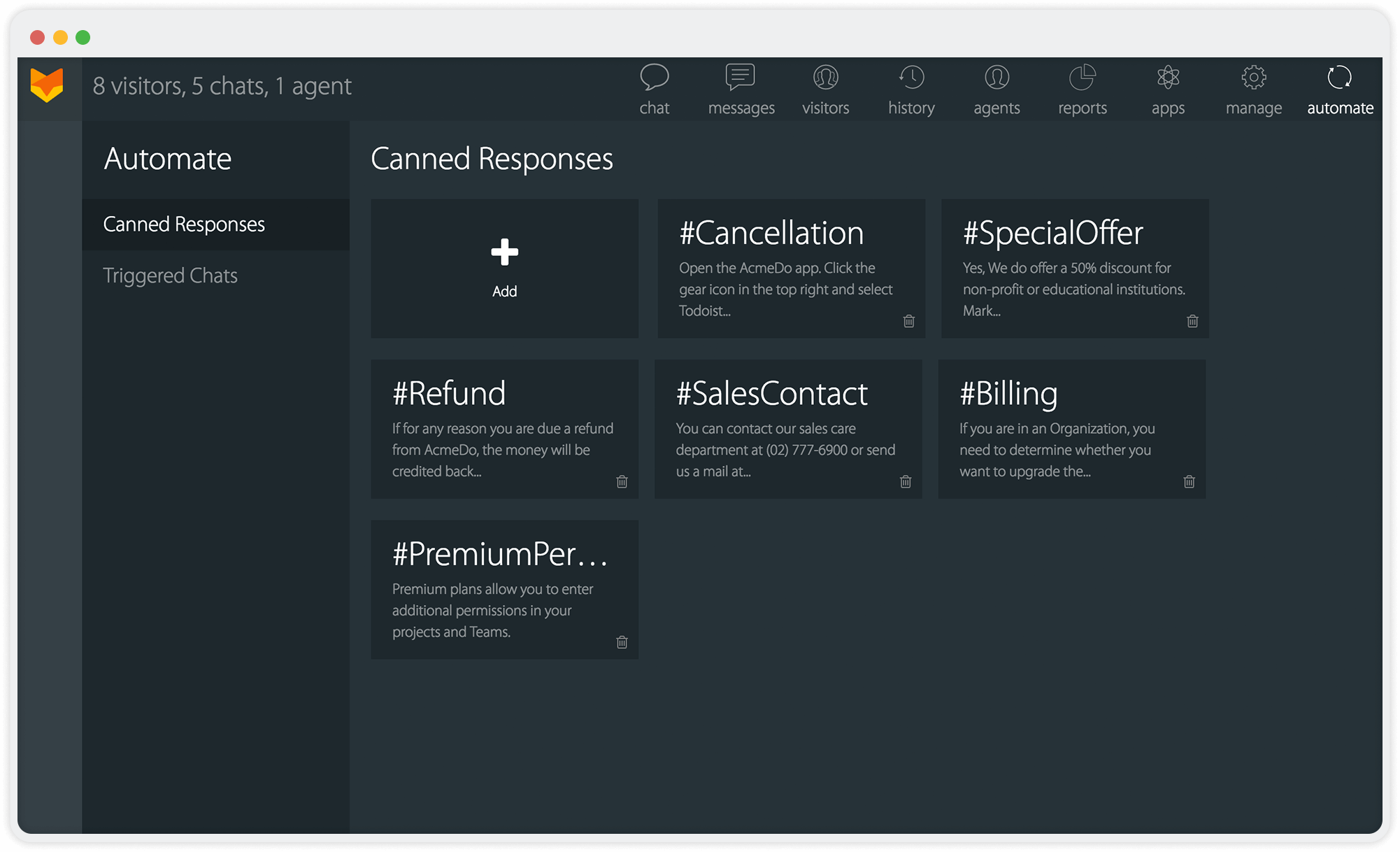The height and width of the screenshot is (852, 1400).
Task: Open the reports pie chart icon
Action: coord(1083,77)
